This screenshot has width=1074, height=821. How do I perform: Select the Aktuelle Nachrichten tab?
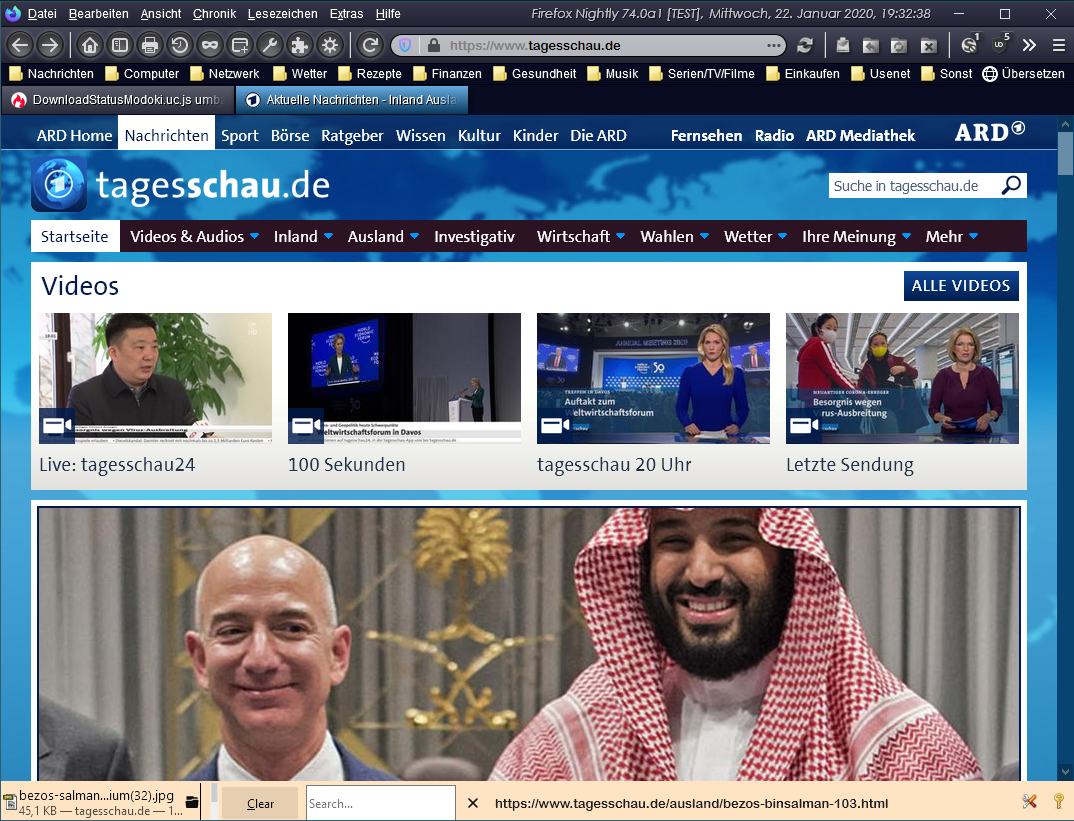pyautogui.click(x=352, y=100)
